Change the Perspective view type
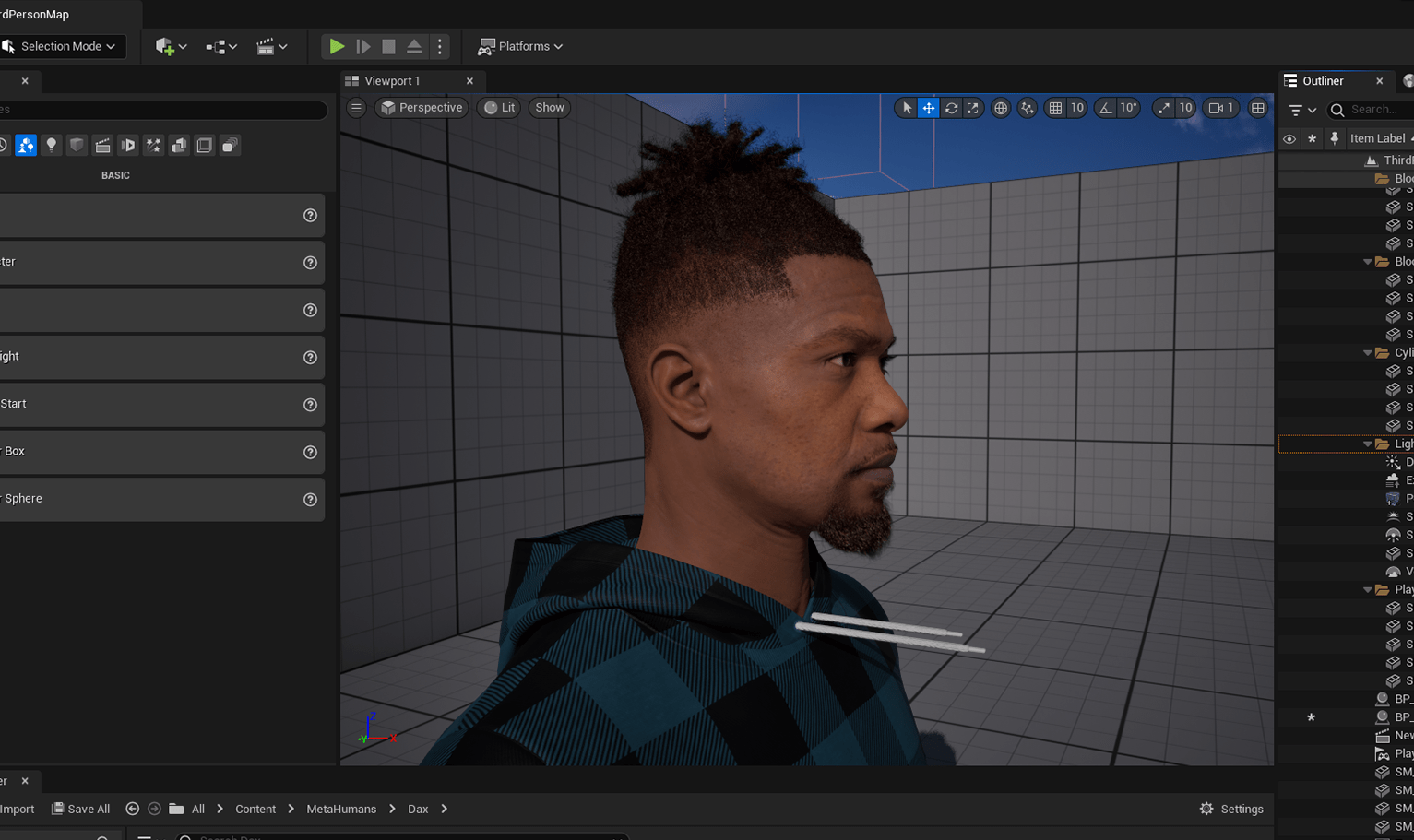 point(422,108)
